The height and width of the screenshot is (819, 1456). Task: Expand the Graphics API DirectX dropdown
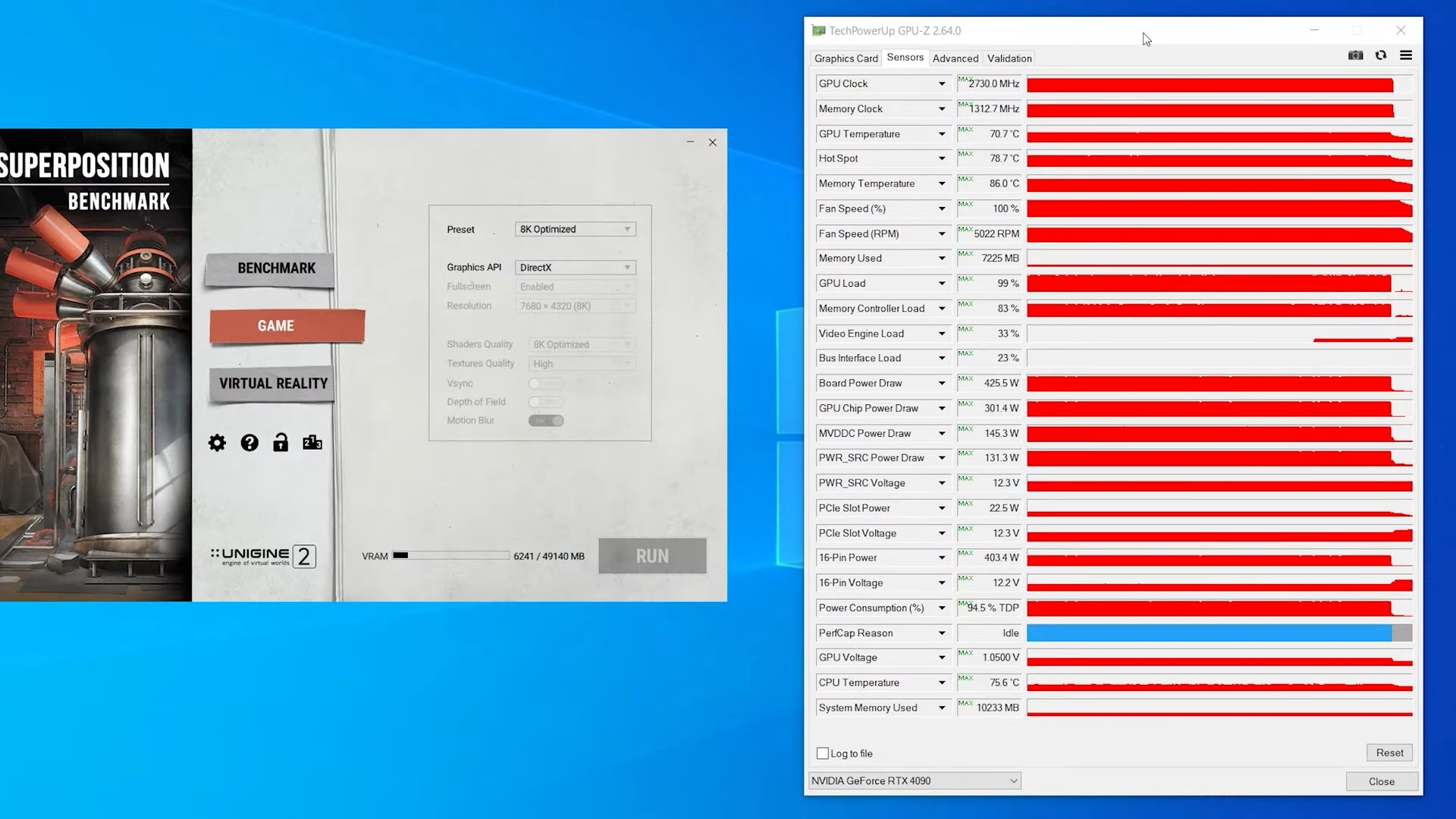575,268
